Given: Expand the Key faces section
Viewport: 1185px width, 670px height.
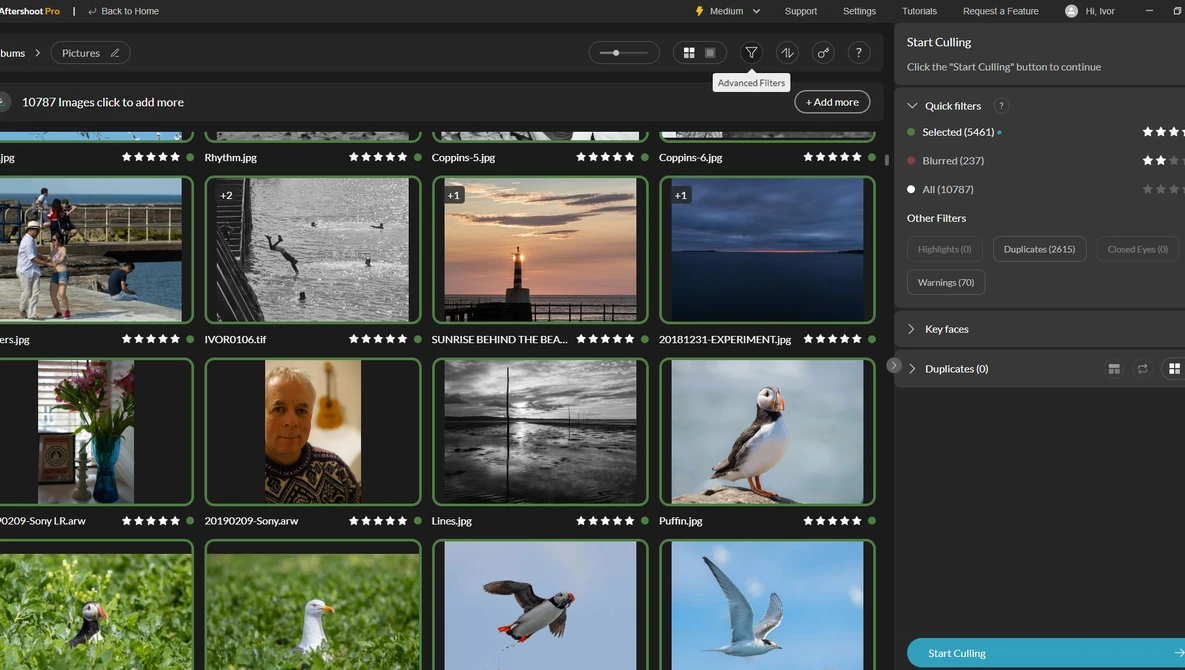Looking at the screenshot, I should click(911, 329).
